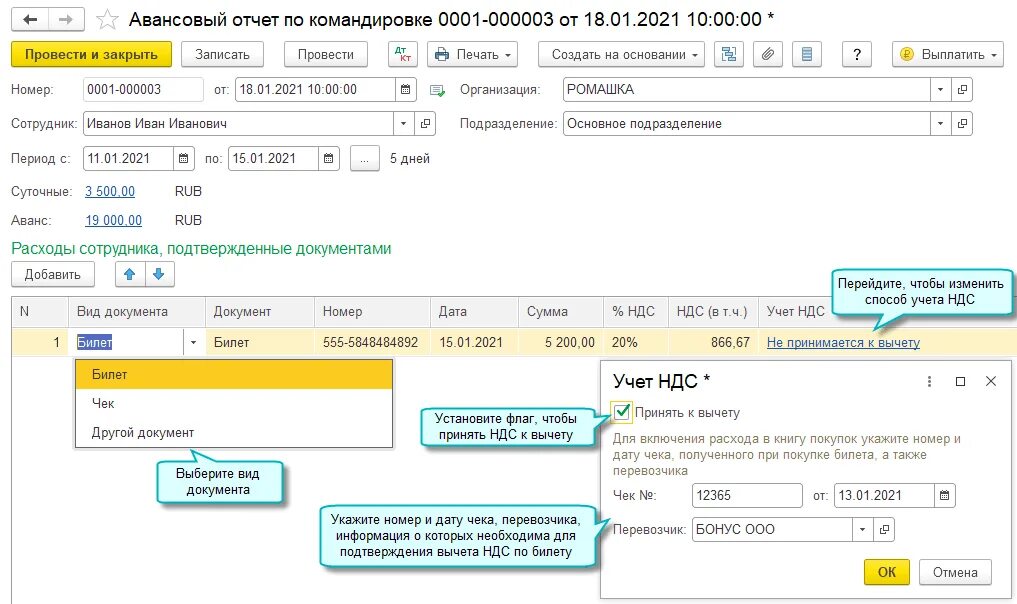Image resolution: width=1017 pixels, height=604 pixels.
Task: Click the Чек № field 12365
Action: point(747,496)
